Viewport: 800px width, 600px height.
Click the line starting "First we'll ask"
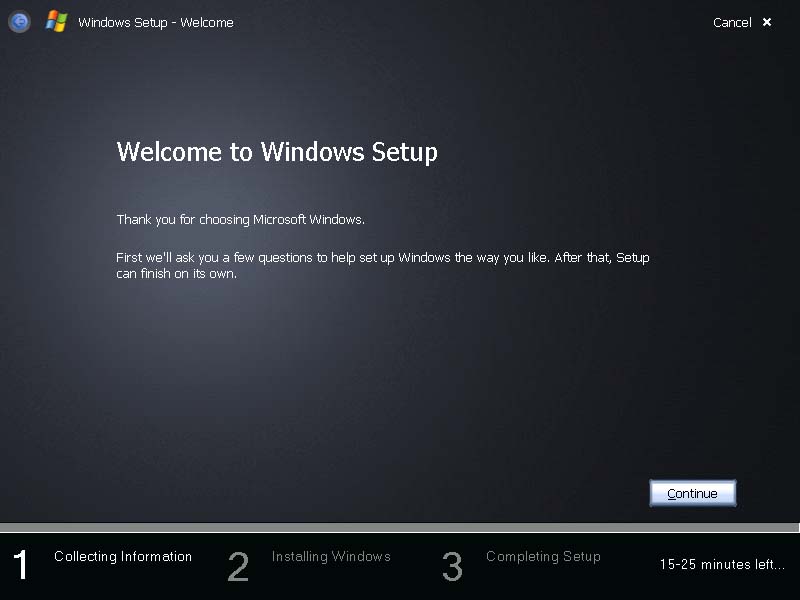tap(383, 257)
